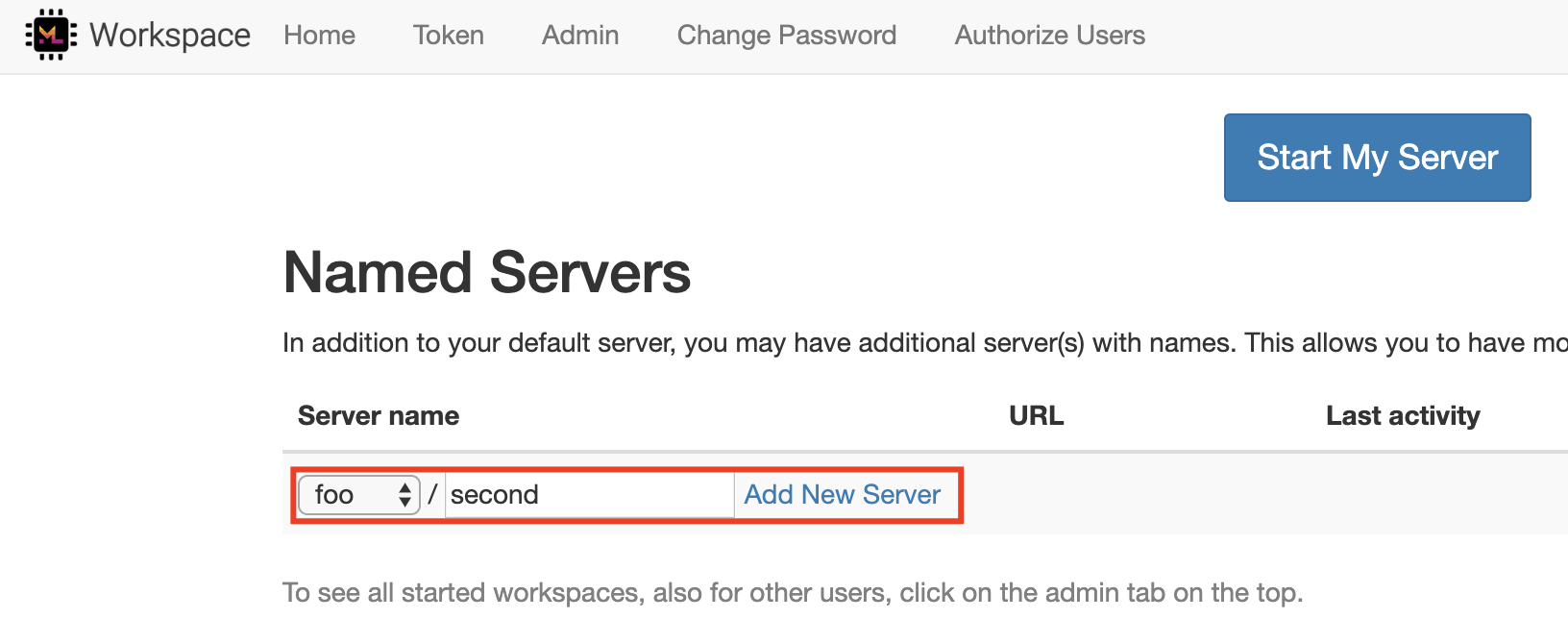Screen dimensions: 1568x644
Task: Select the Home navigation item
Action: [318, 35]
